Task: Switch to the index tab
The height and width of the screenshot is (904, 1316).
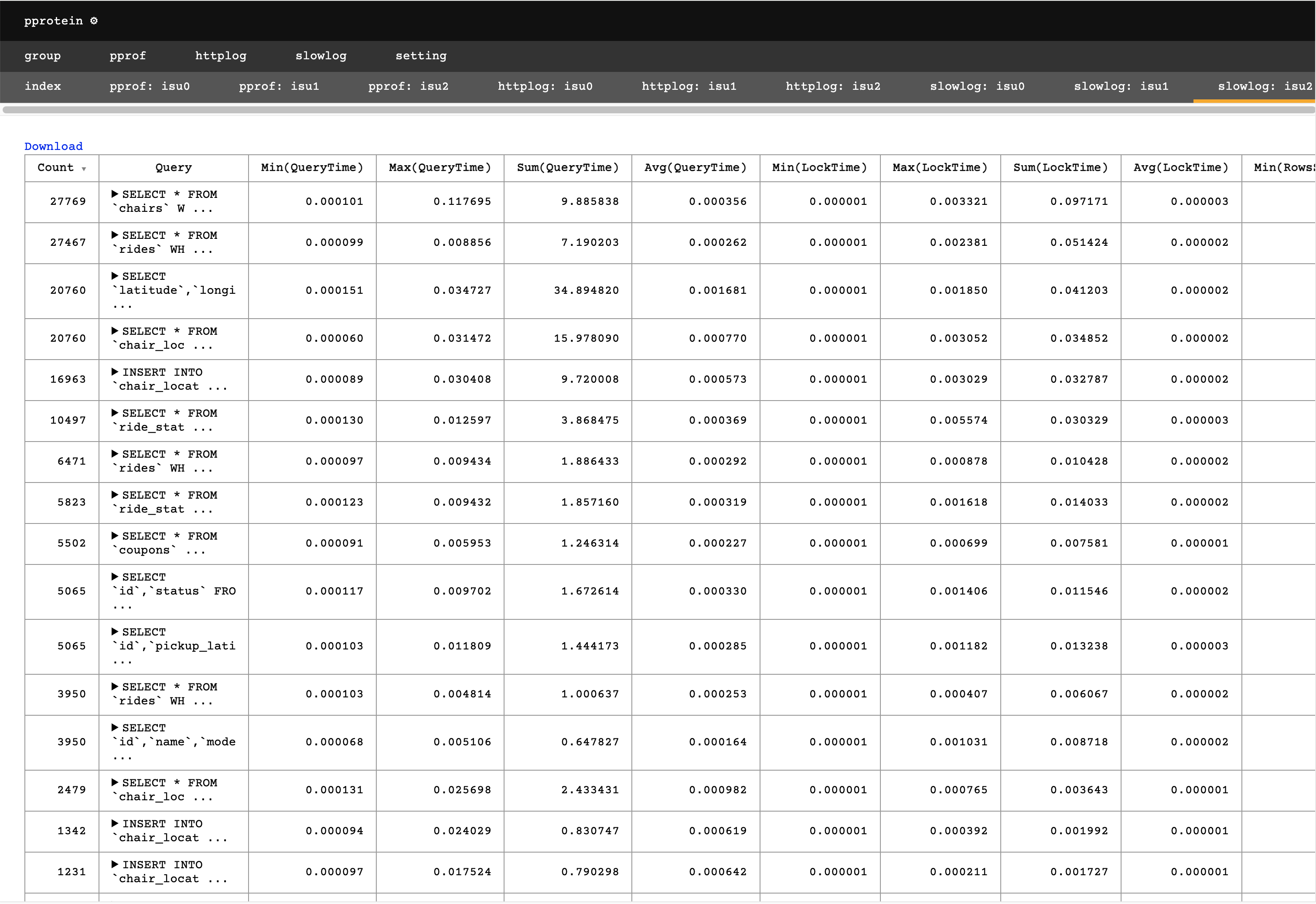Action: tap(42, 86)
